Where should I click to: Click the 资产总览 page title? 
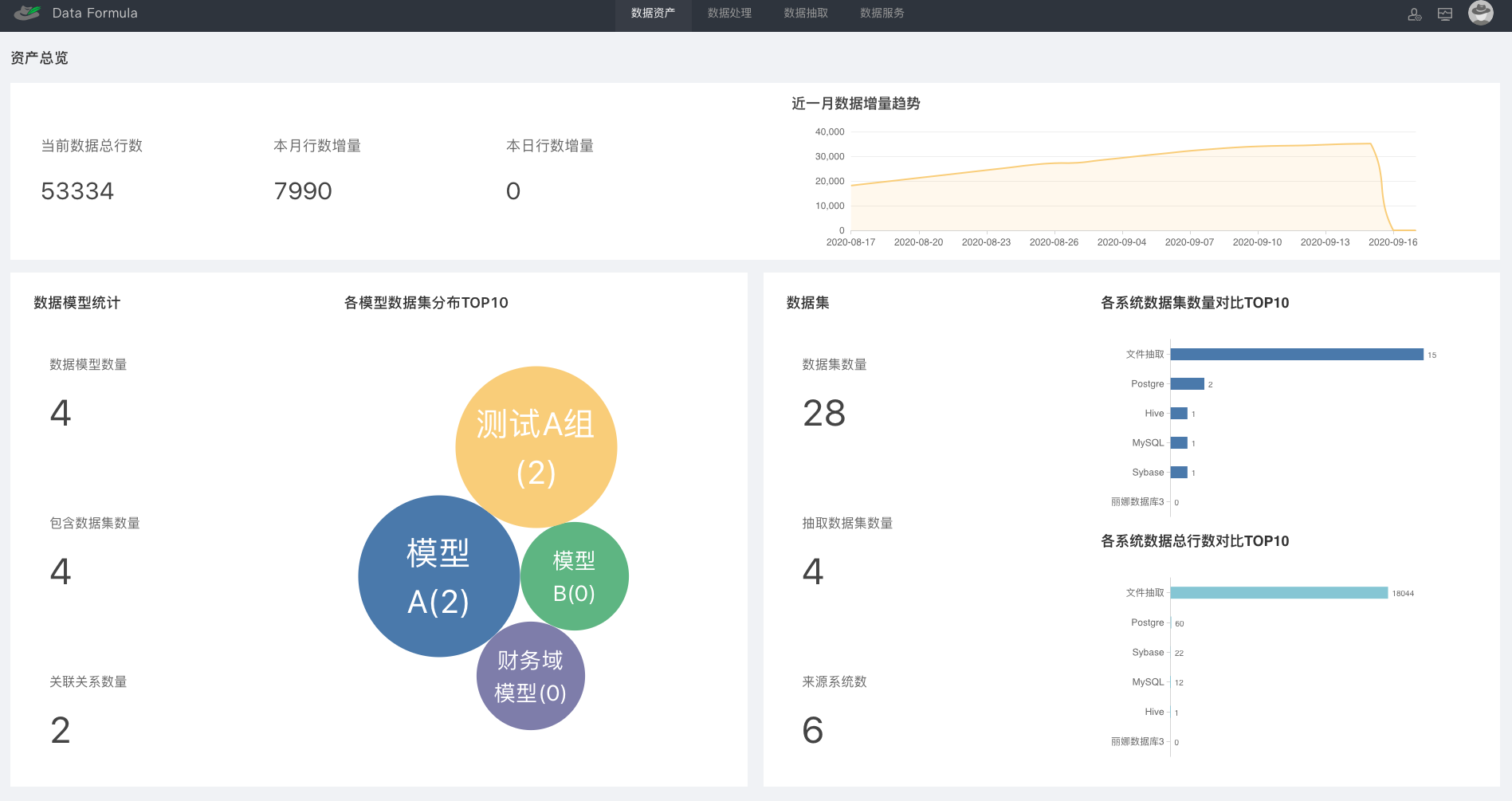[x=39, y=58]
